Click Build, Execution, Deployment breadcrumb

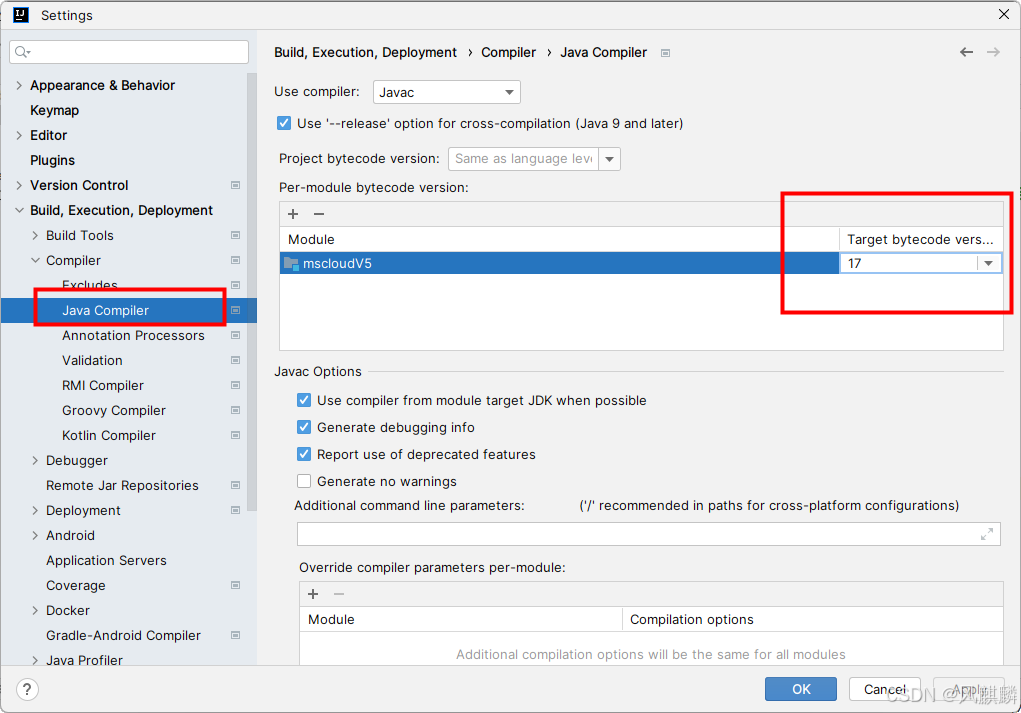[x=365, y=53]
